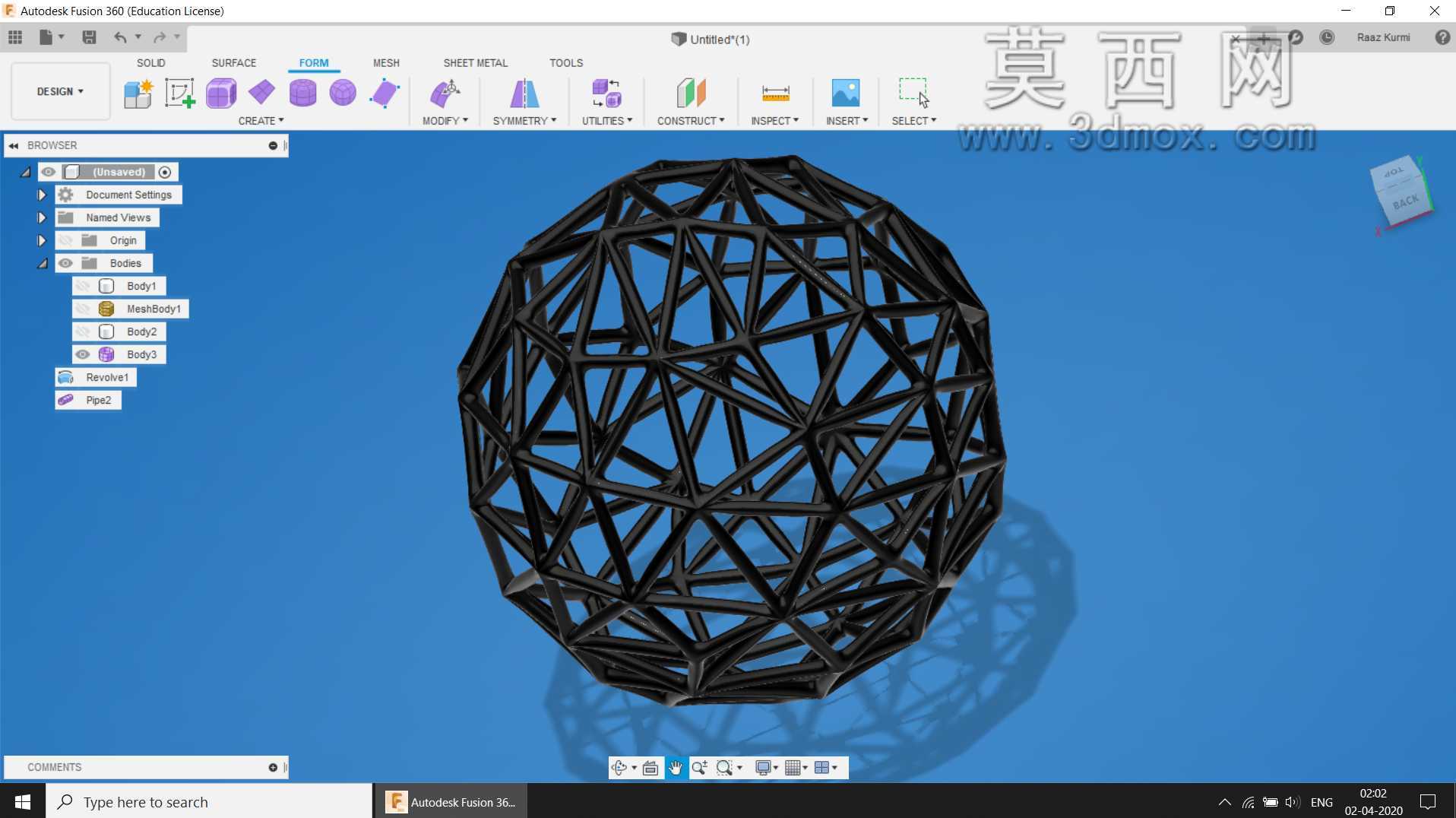Switch to the SHEET METAL tab
1456x818 pixels.
pyautogui.click(x=476, y=63)
